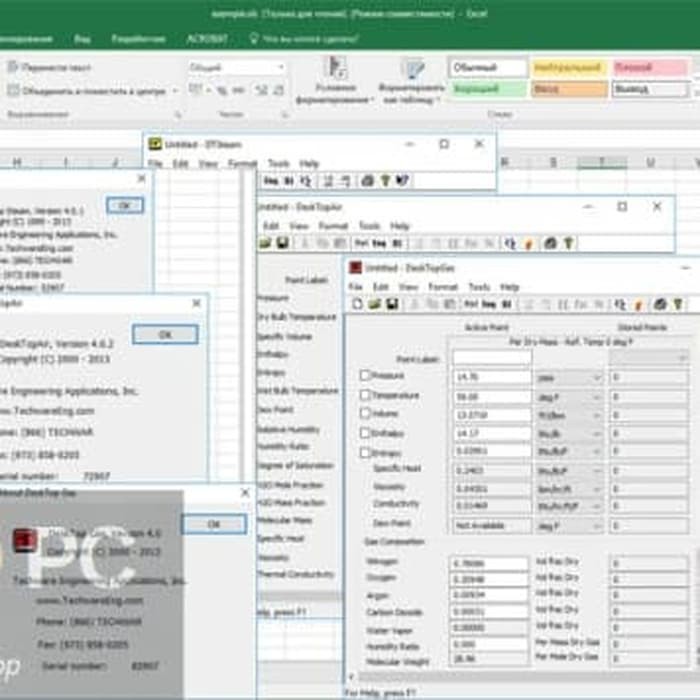
Task: Open the Tools menu in DeskTopGas
Action: pos(479,287)
